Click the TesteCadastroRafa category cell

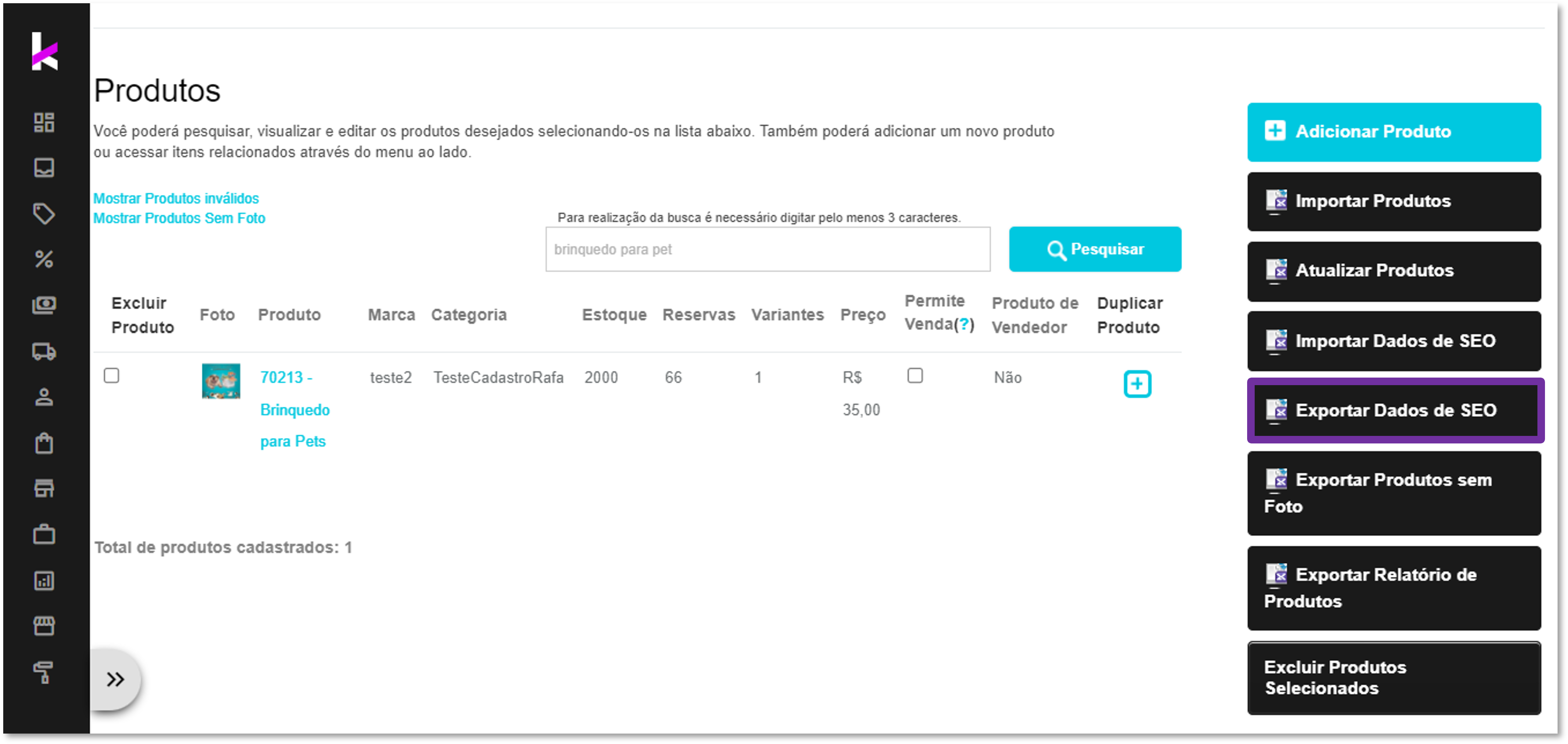499,378
